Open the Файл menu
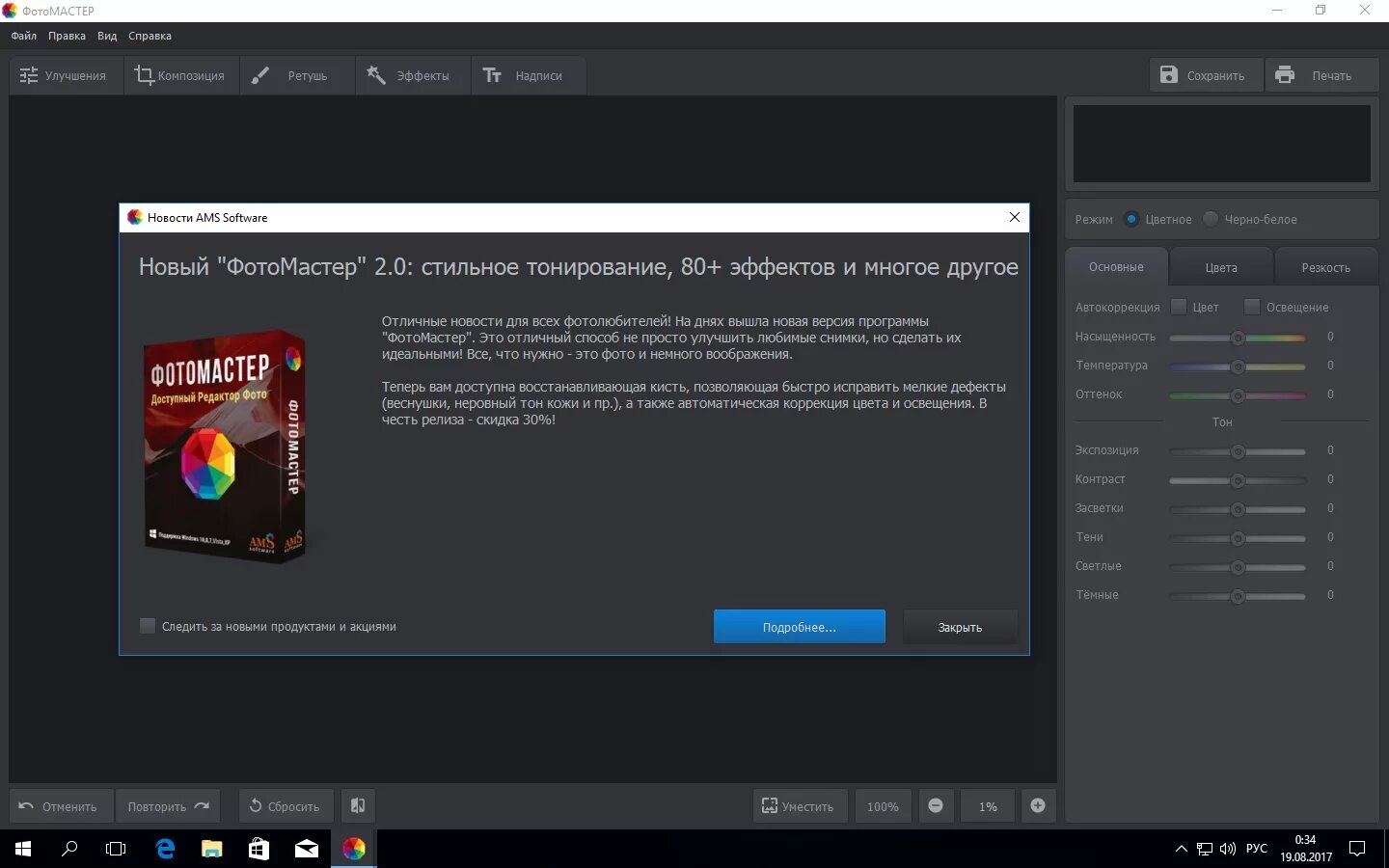The height and width of the screenshot is (868, 1389). pyautogui.click(x=24, y=36)
